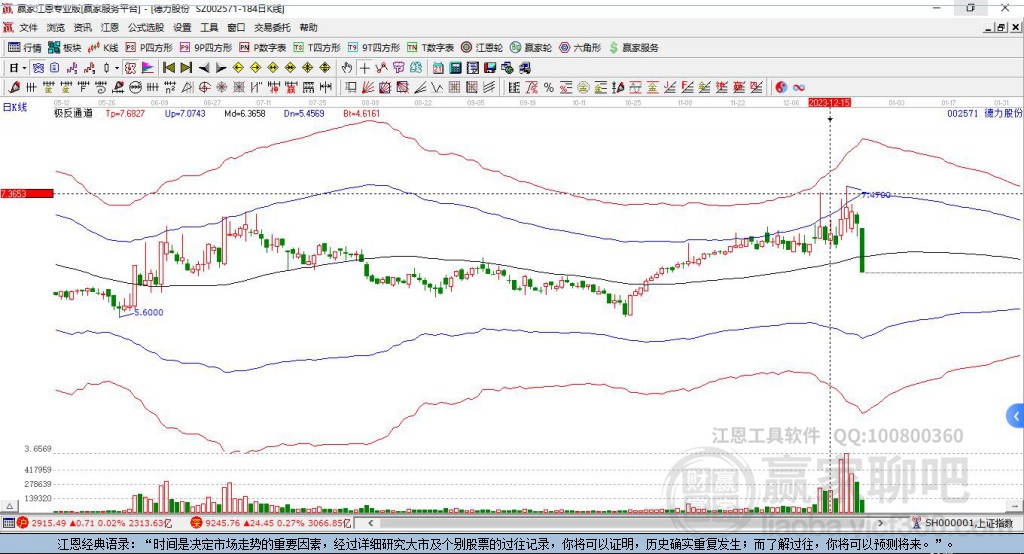Jump to last bar icon
This screenshot has width=1024, height=554.
click(x=186, y=68)
